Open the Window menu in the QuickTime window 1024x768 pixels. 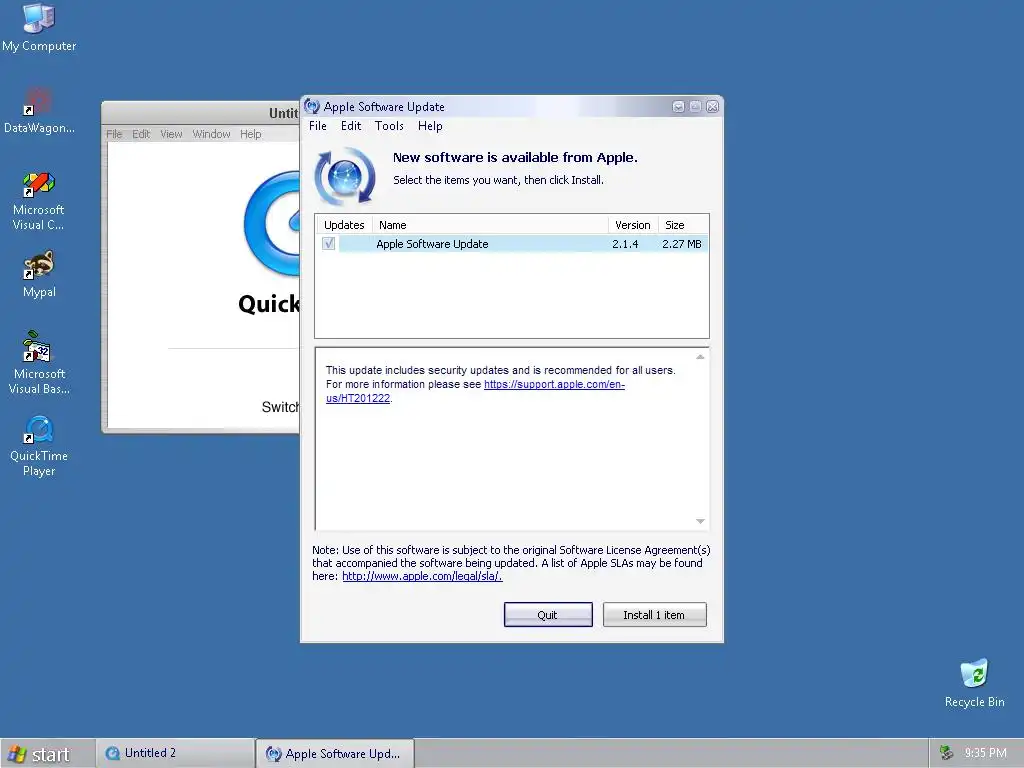pyautogui.click(x=211, y=134)
